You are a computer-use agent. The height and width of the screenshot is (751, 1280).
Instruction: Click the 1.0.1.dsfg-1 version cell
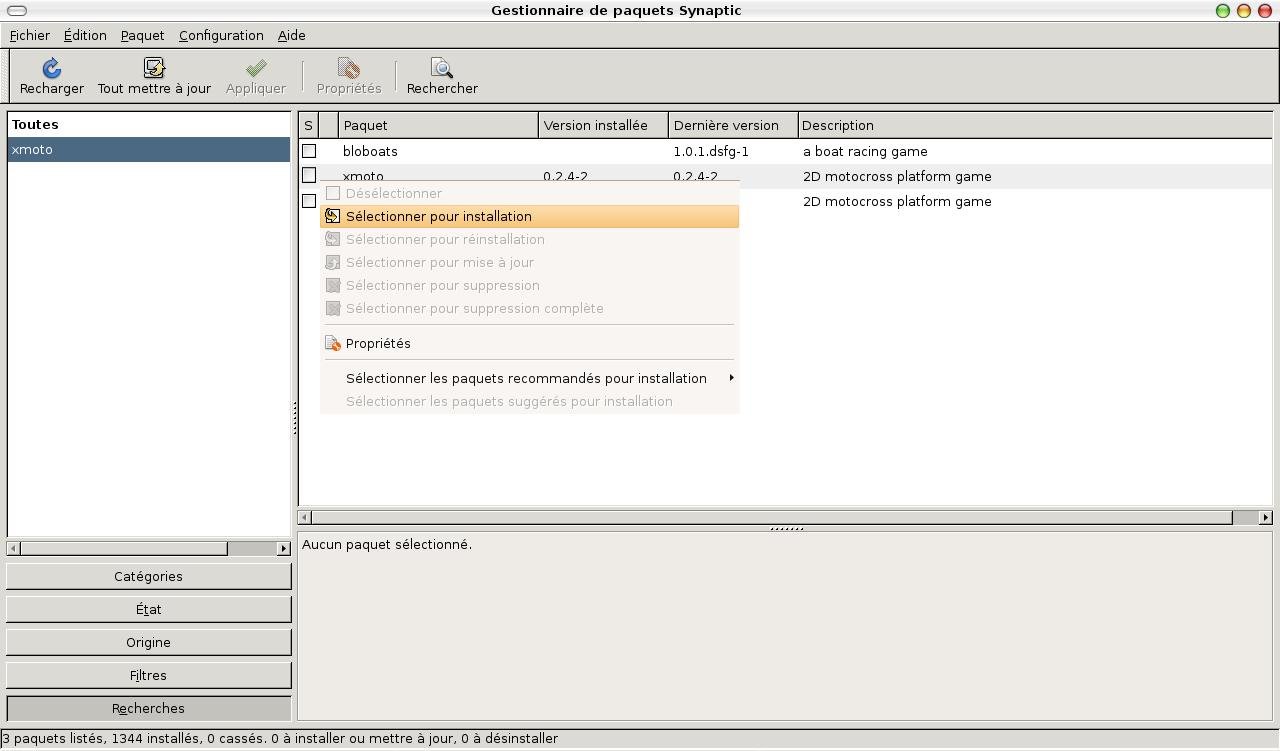pos(711,151)
